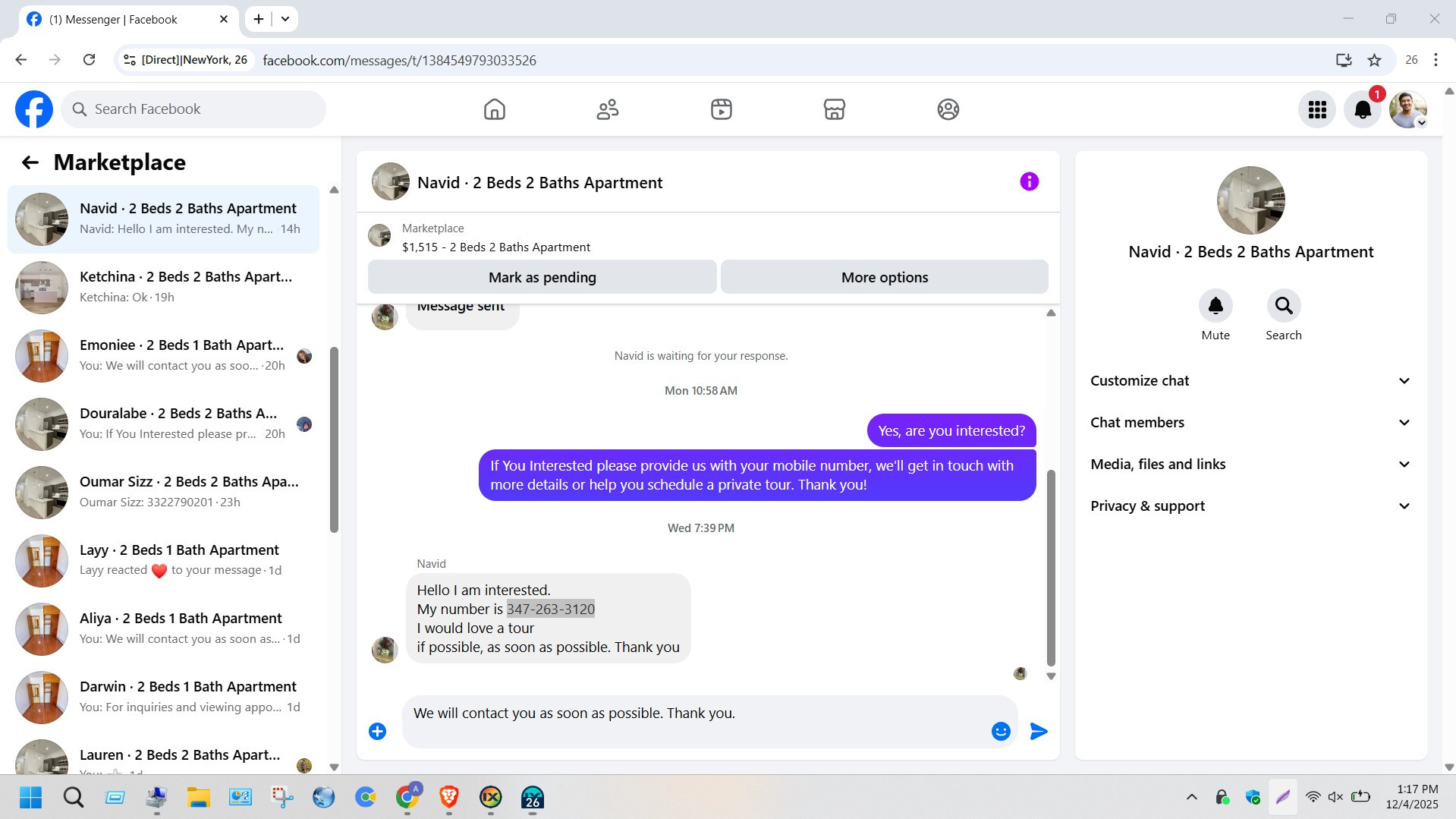The height and width of the screenshot is (819, 1456).
Task: Open Oumar Sizz conversation
Action: tap(164, 492)
